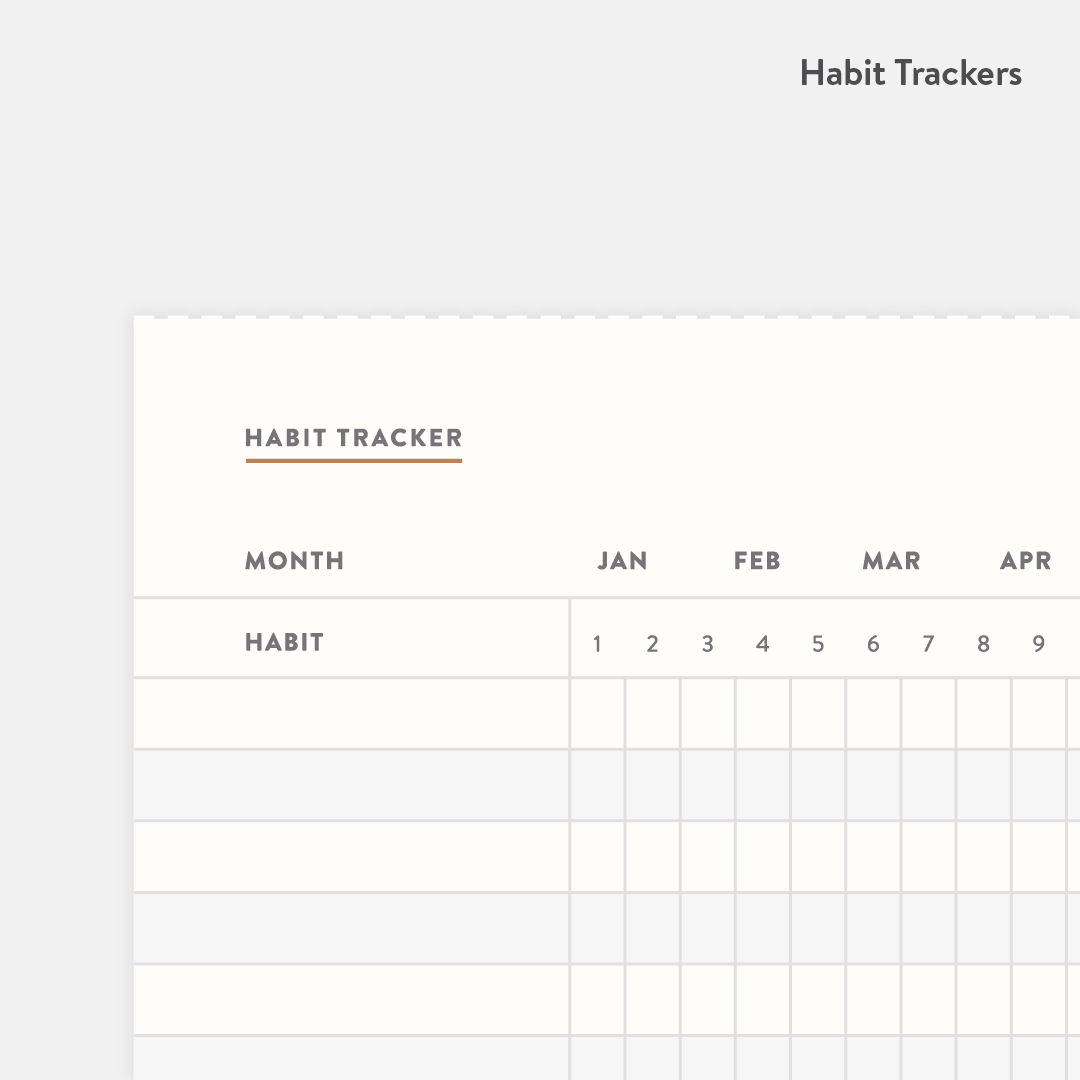Select the MAR month label
The height and width of the screenshot is (1080, 1080).
click(x=891, y=561)
